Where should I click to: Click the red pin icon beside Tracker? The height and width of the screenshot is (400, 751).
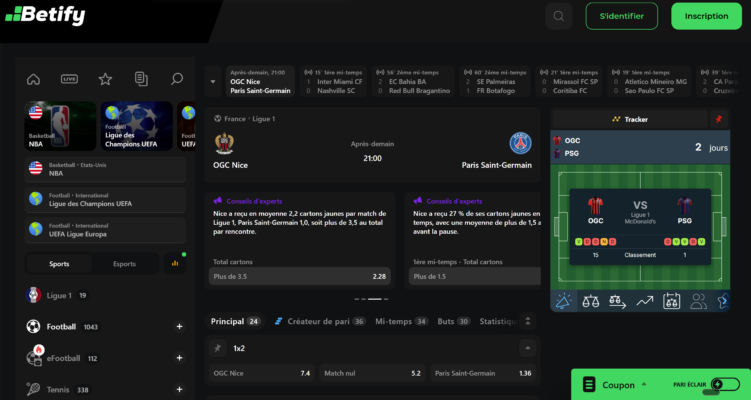click(718, 119)
